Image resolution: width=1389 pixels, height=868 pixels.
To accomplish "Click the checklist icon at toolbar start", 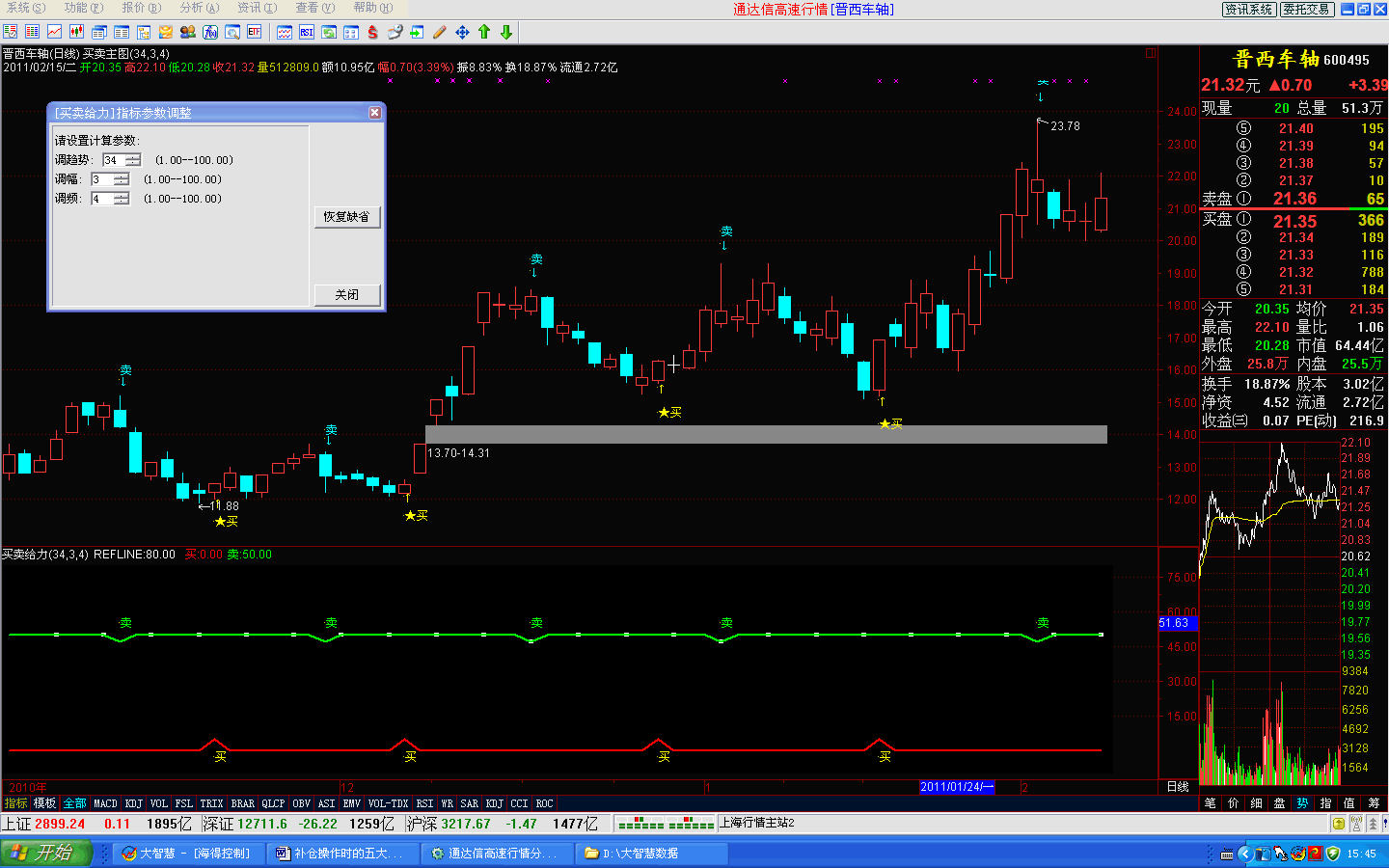I will pos(10,32).
